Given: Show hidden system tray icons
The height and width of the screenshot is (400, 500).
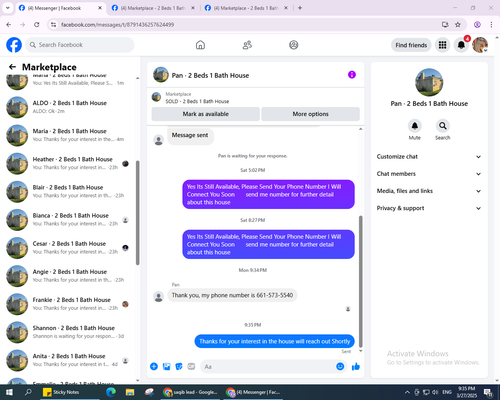Looking at the screenshot, I should tap(407, 392).
